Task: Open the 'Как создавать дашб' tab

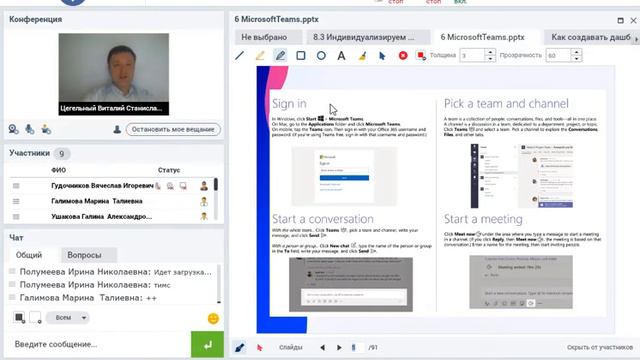Action: pyautogui.click(x=591, y=37)
